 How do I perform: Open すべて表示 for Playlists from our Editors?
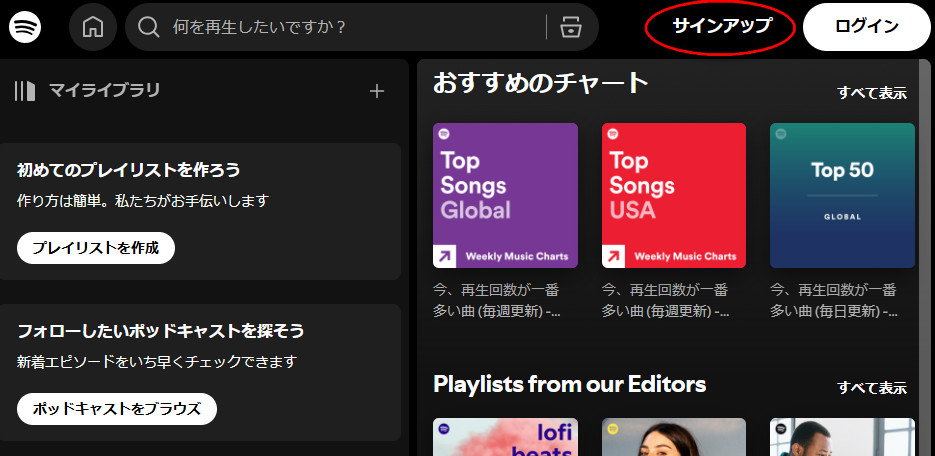[872, 388]
